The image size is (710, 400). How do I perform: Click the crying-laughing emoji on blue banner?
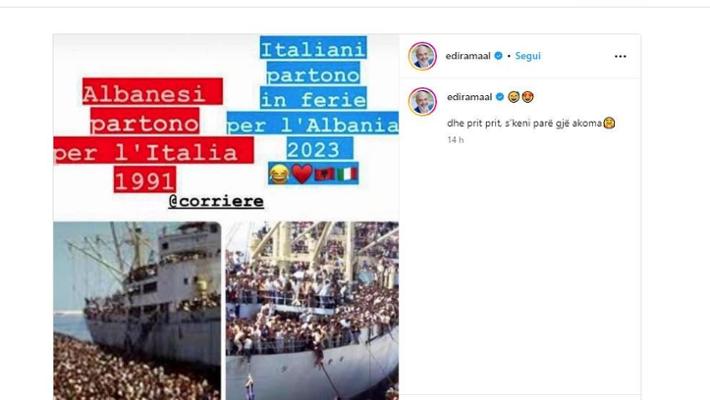[279, 174]
